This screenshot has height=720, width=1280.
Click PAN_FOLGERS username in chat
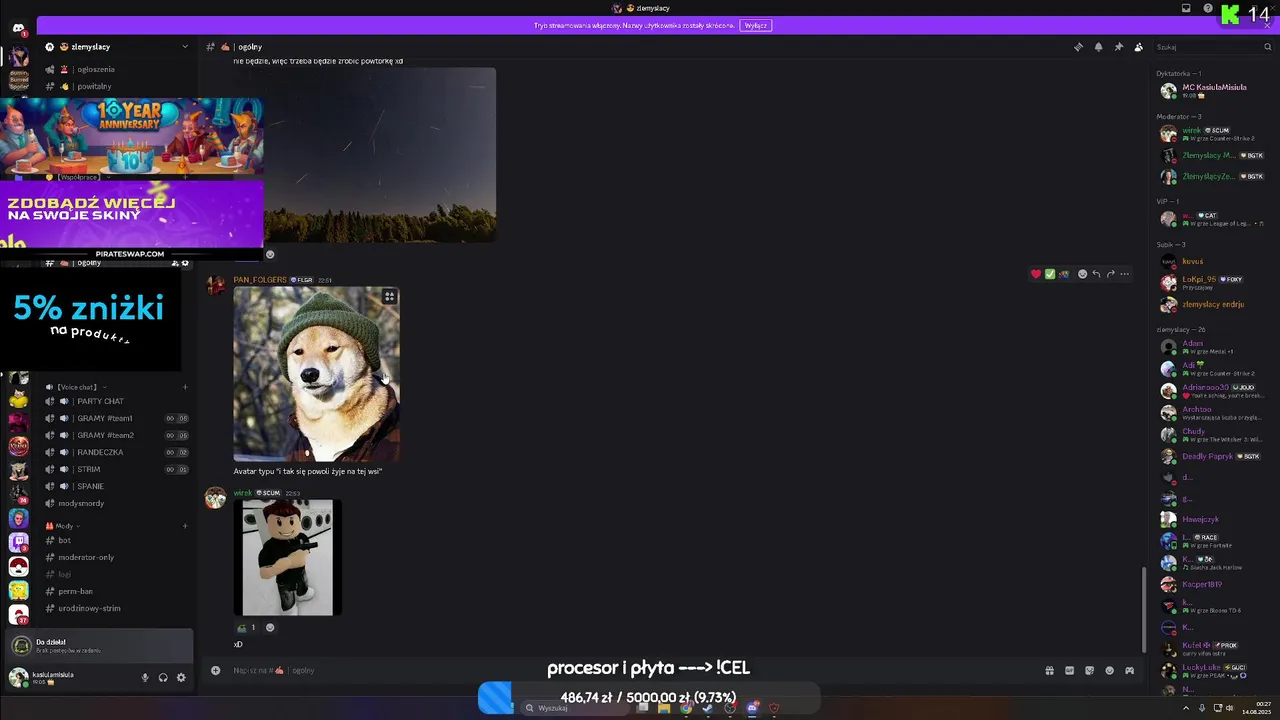pyautogui.click(x=260, y=280)
